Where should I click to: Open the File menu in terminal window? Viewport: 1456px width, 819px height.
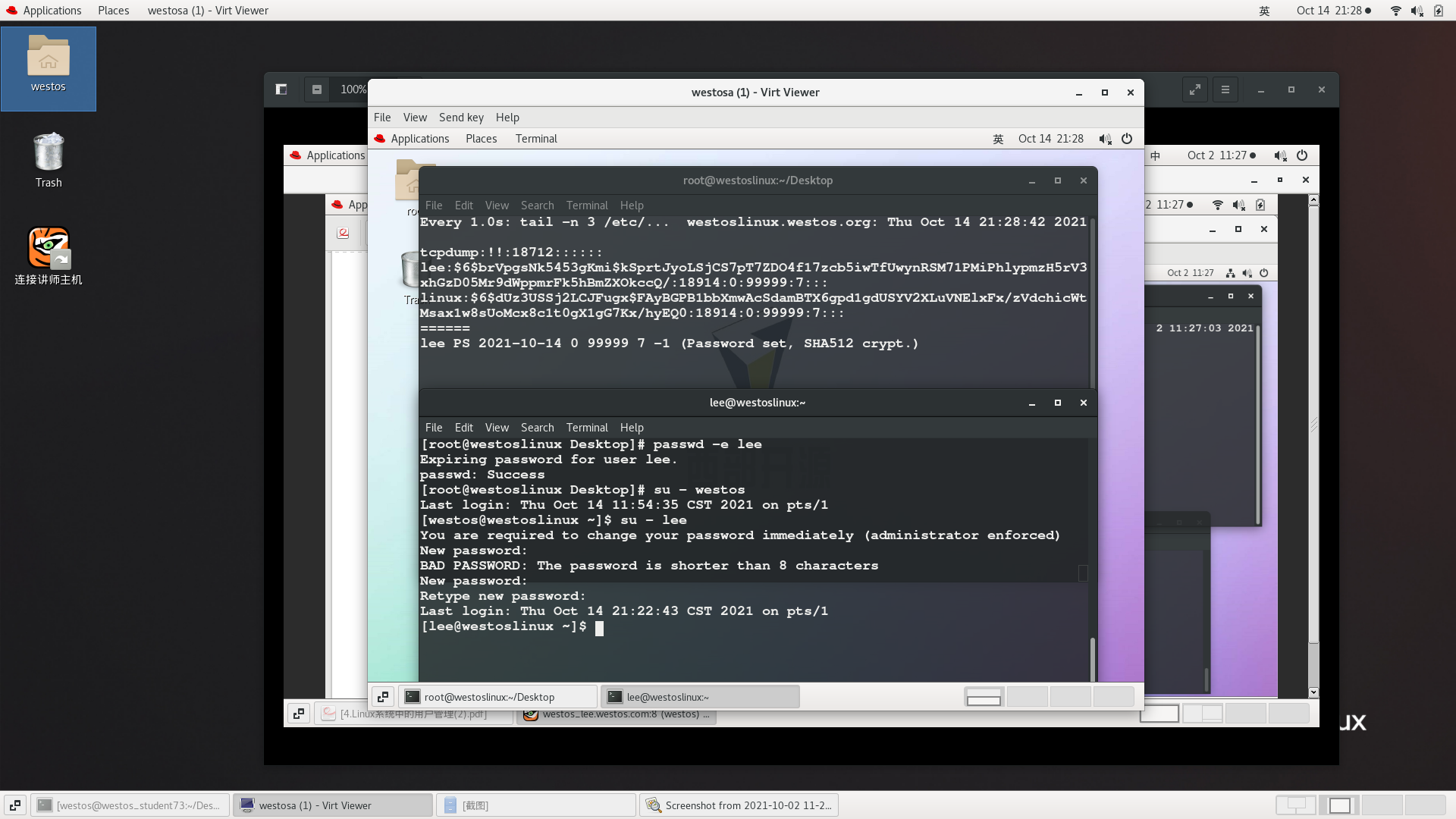pos(433,427)
